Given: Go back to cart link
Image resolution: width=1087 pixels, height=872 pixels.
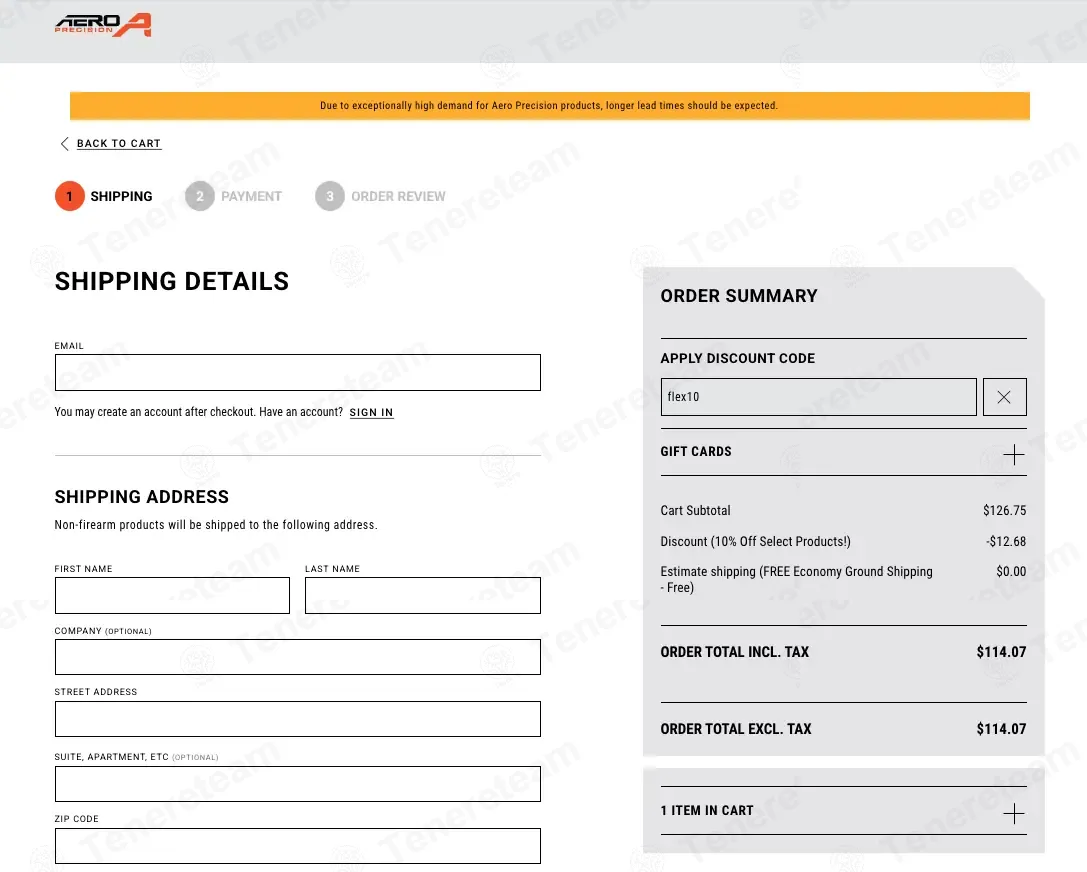Looking at the screenshot, I should pyautogui.click(x=118, y=144).
